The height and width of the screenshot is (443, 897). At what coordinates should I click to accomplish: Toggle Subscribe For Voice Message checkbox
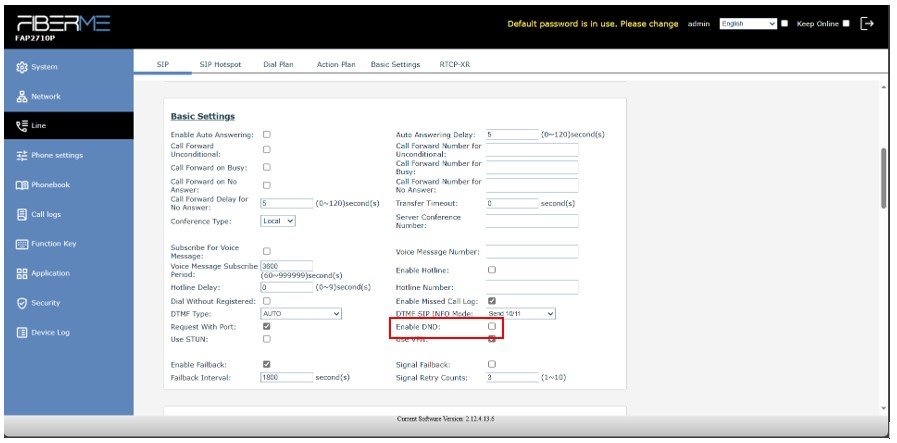click(267, 251)
